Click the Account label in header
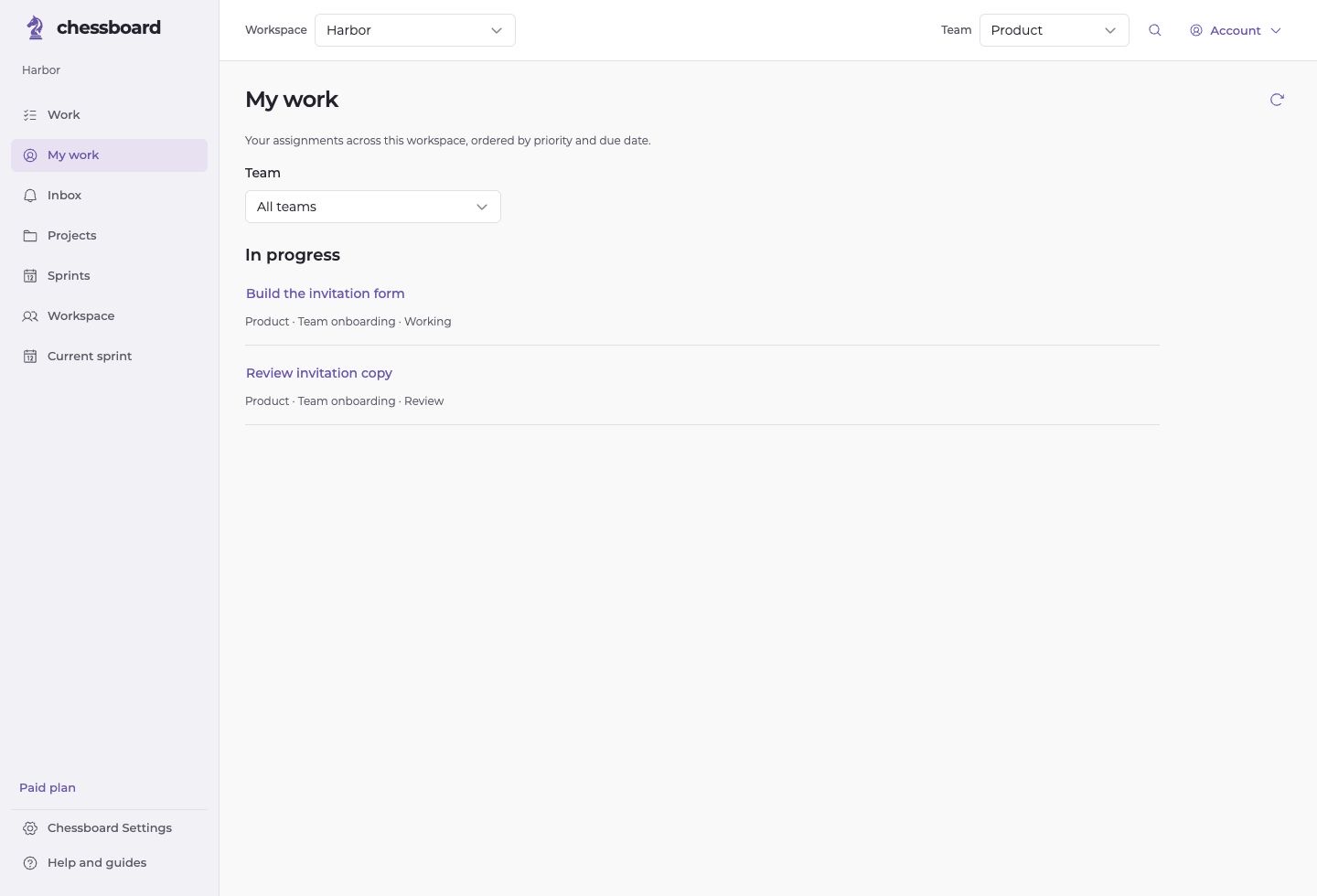 point(1236,30)
